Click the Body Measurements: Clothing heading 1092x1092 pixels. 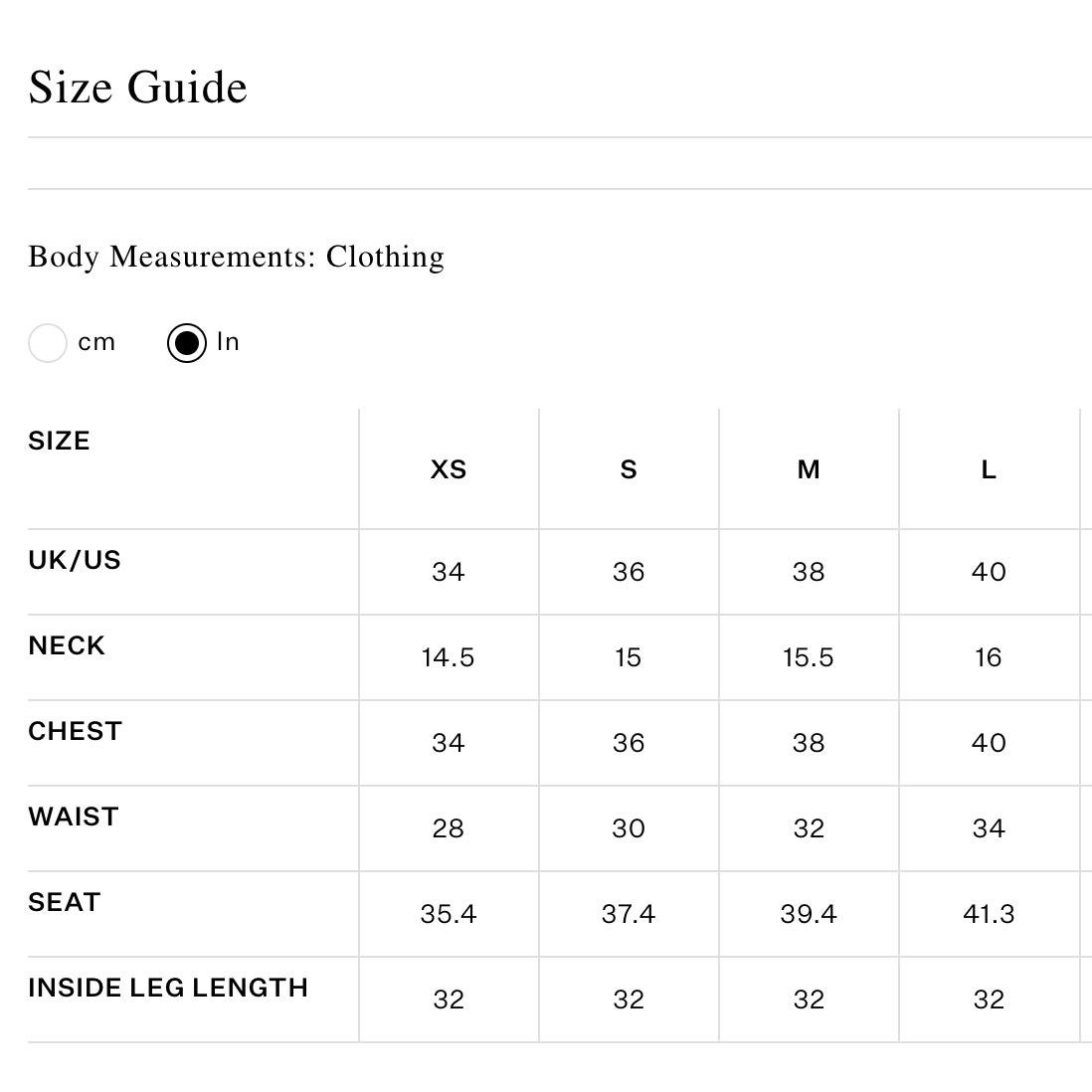236,257
